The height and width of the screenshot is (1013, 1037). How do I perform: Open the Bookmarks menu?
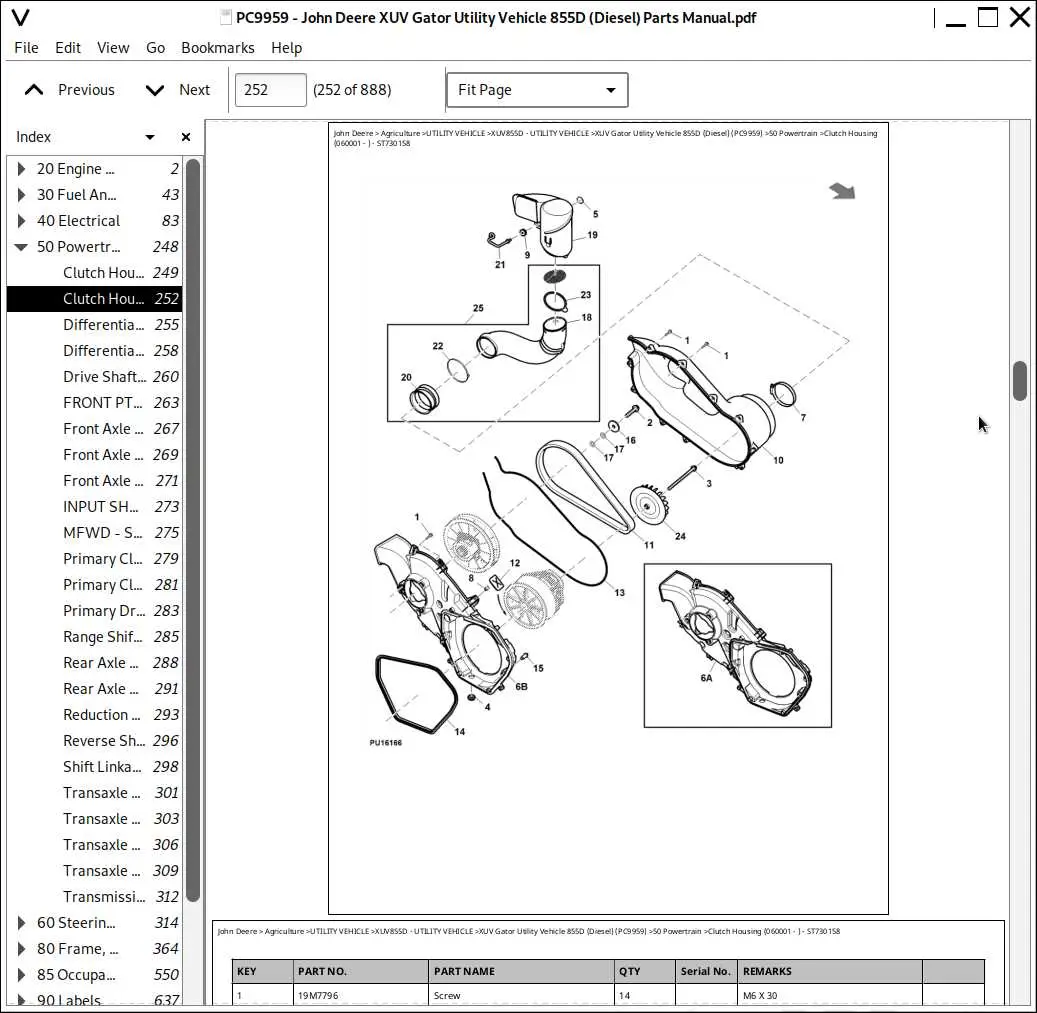(218, 48)
